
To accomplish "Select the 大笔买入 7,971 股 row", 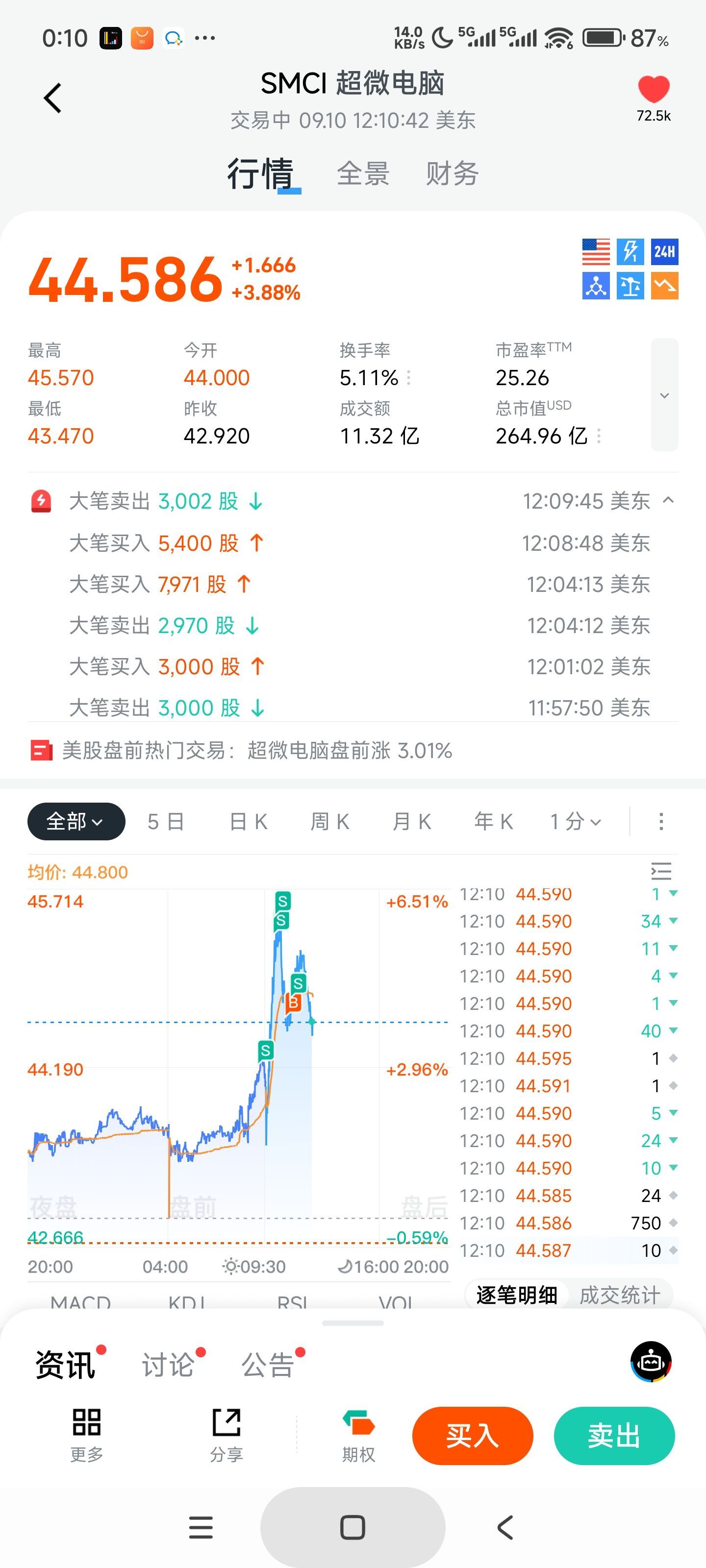I will click(x=359, y=585).
